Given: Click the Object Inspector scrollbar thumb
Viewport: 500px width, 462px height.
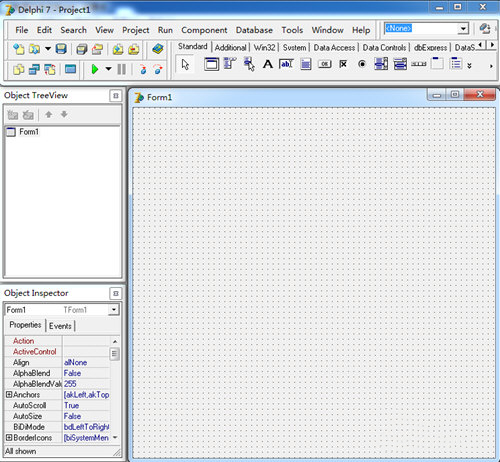Looking at the screenshot, I should tap(114, 354).
